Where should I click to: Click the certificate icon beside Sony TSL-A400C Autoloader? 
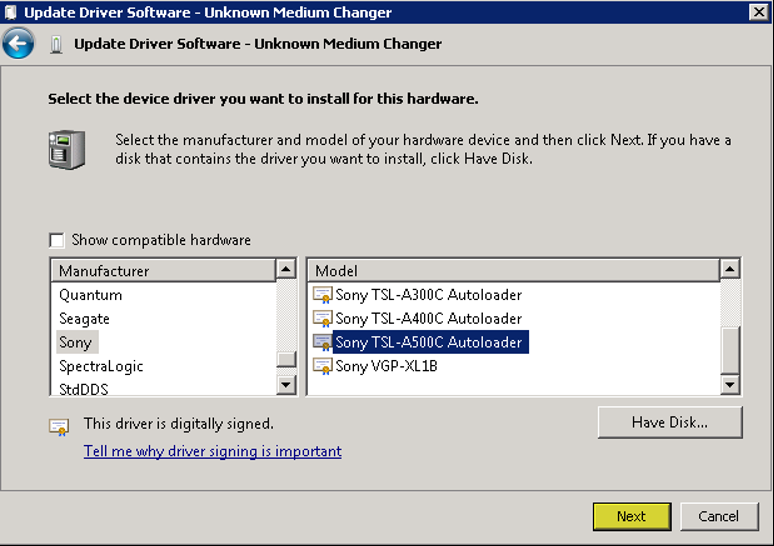pos(323,318)
